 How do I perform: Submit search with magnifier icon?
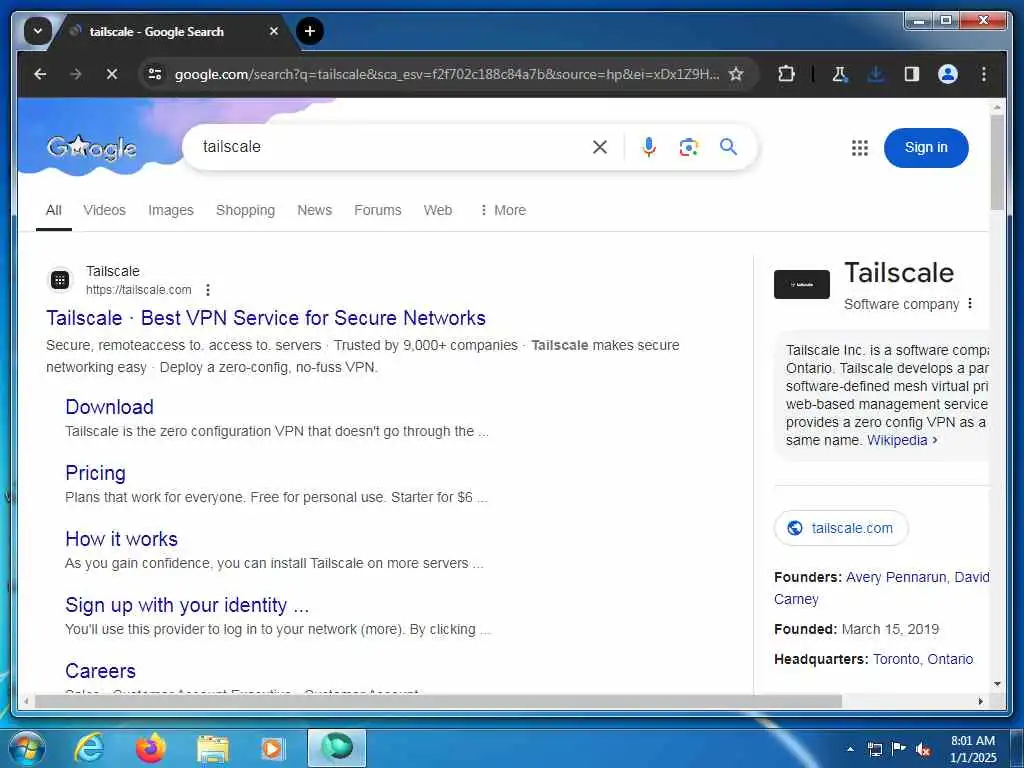[x=729, y=147]
